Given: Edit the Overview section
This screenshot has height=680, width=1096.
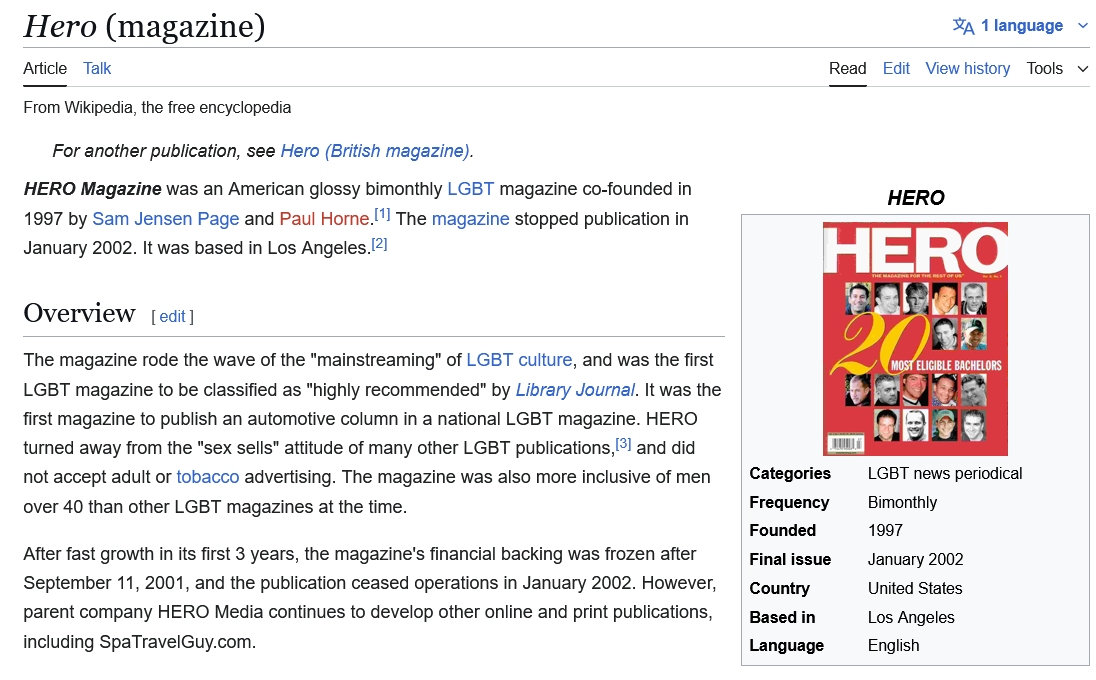Looking at the screenshot, I should (172, 316).
